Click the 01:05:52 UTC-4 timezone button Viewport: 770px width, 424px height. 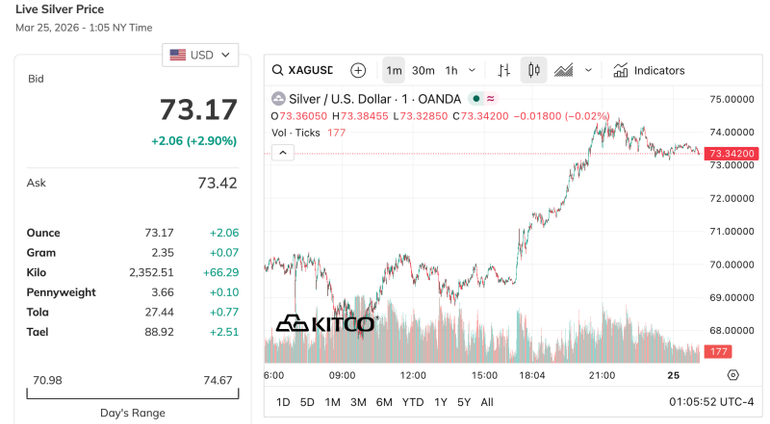coord(711,402)
